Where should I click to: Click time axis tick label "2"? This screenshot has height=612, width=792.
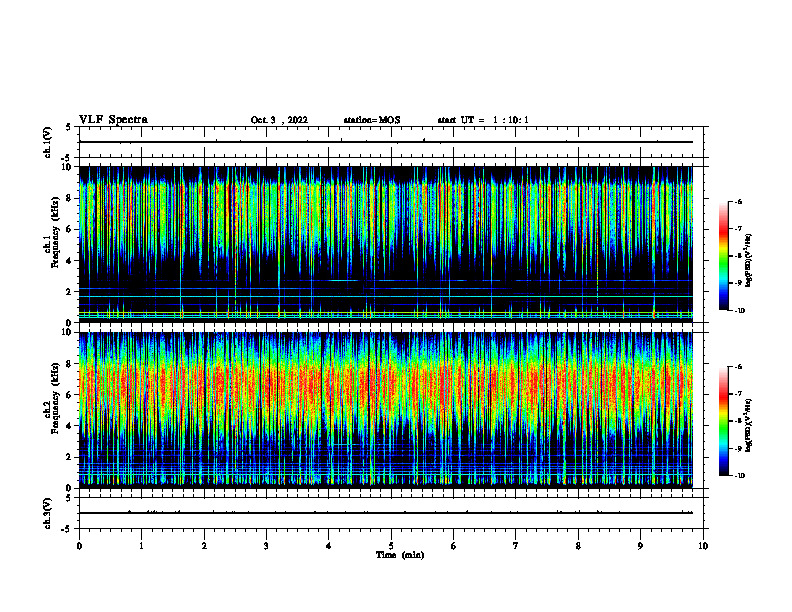(x=204, y=546)
